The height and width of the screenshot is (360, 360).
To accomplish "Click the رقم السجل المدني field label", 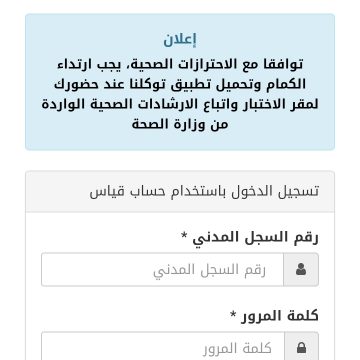I will pyautogui.click(x=256, y=238).
